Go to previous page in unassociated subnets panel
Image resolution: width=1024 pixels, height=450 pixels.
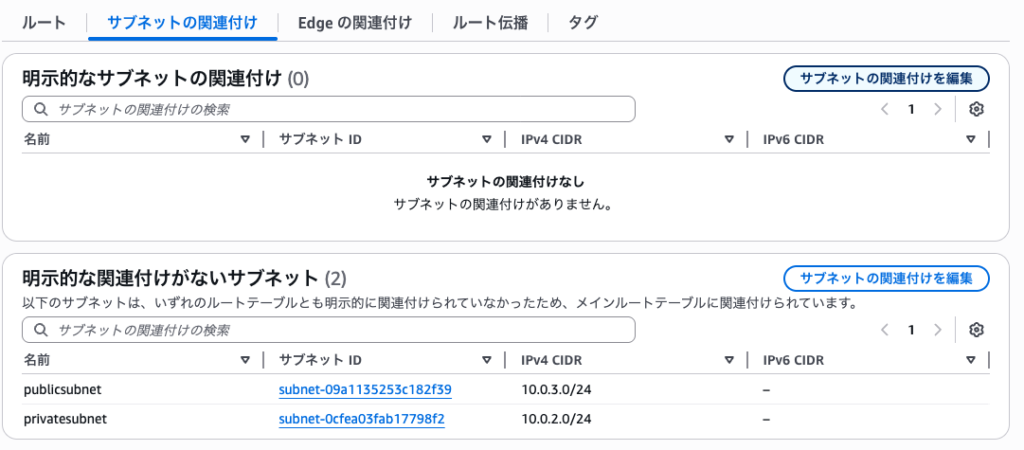[x=885, y=330]
